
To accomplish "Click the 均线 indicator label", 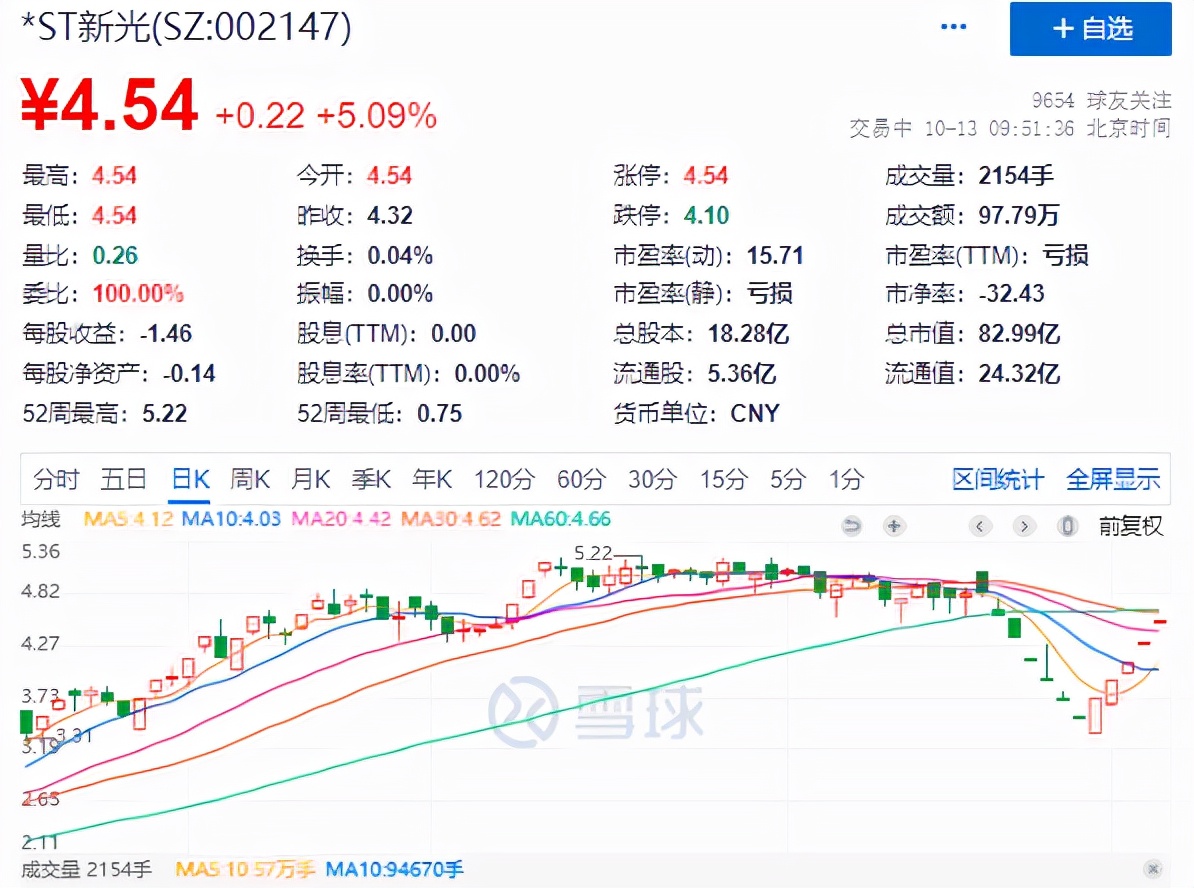I will (41, 519).
